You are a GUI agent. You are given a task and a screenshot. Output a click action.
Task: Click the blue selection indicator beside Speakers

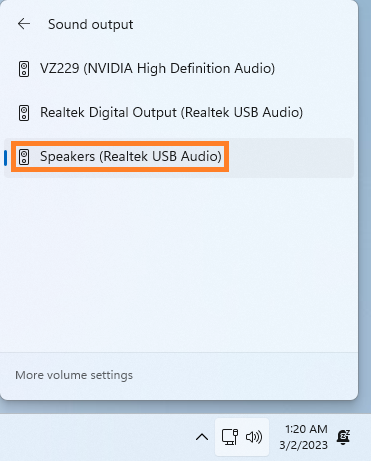pyautogui.click(x=5, y=158)
